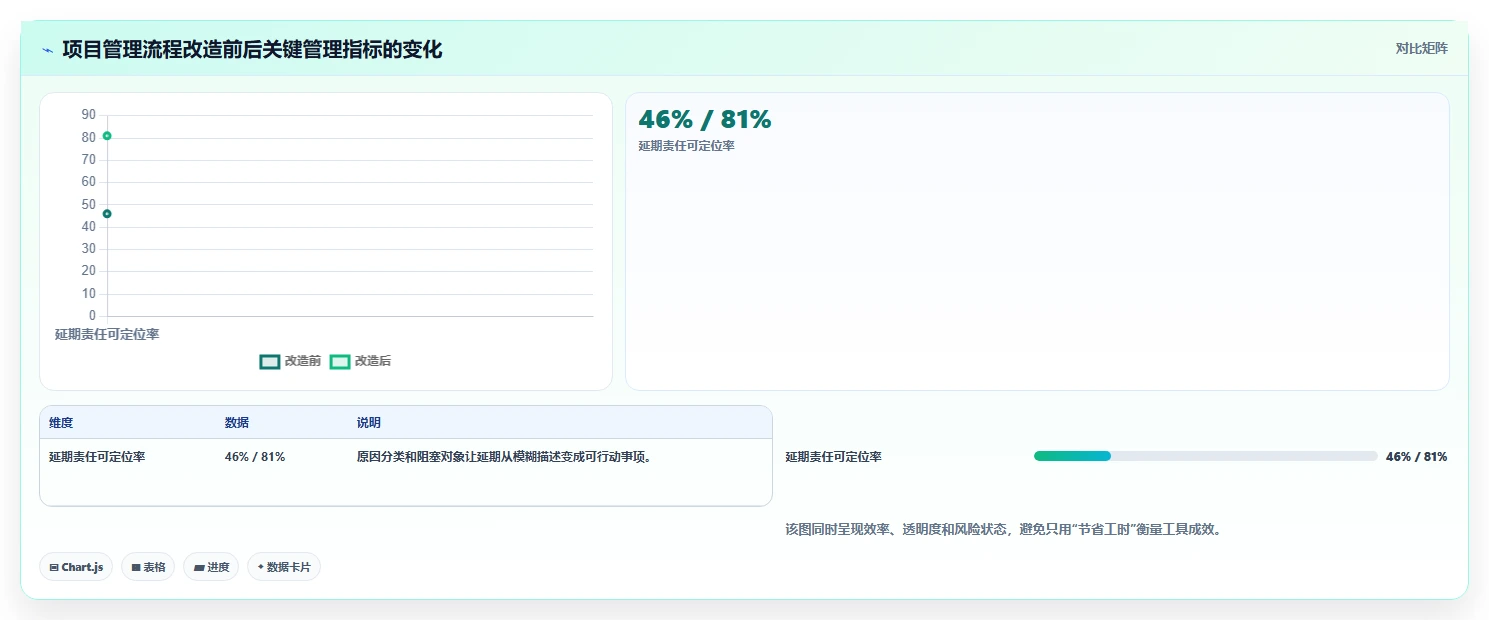This screenshot has height=620, width=1489.
Task: Click the sparkle icon in the 数据卡片 chip
Action: (x=260, y=567)
